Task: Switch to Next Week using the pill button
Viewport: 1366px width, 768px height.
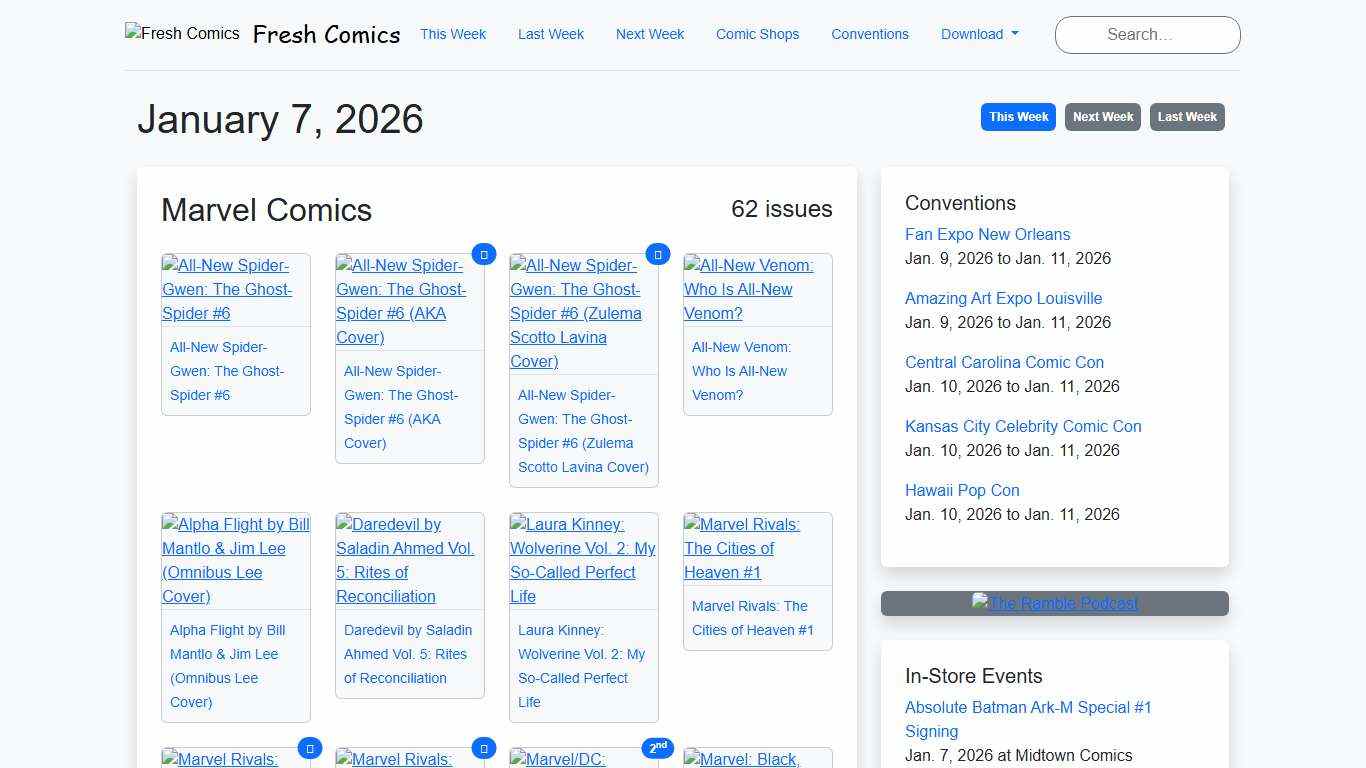Action: [1102, 117]
